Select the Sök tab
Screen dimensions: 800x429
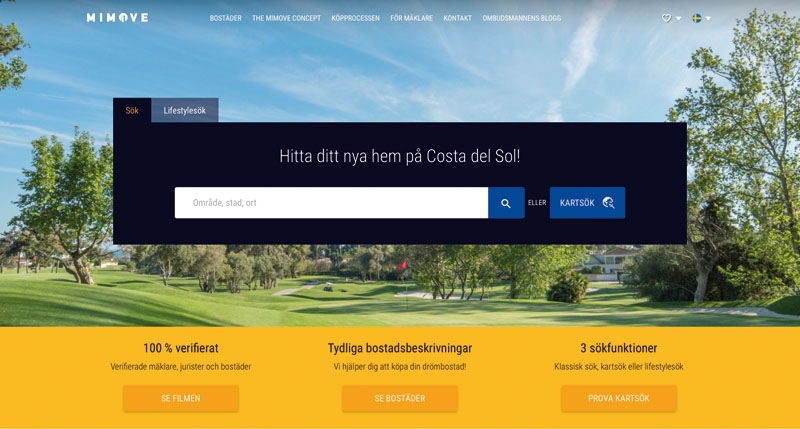[132, 110]
